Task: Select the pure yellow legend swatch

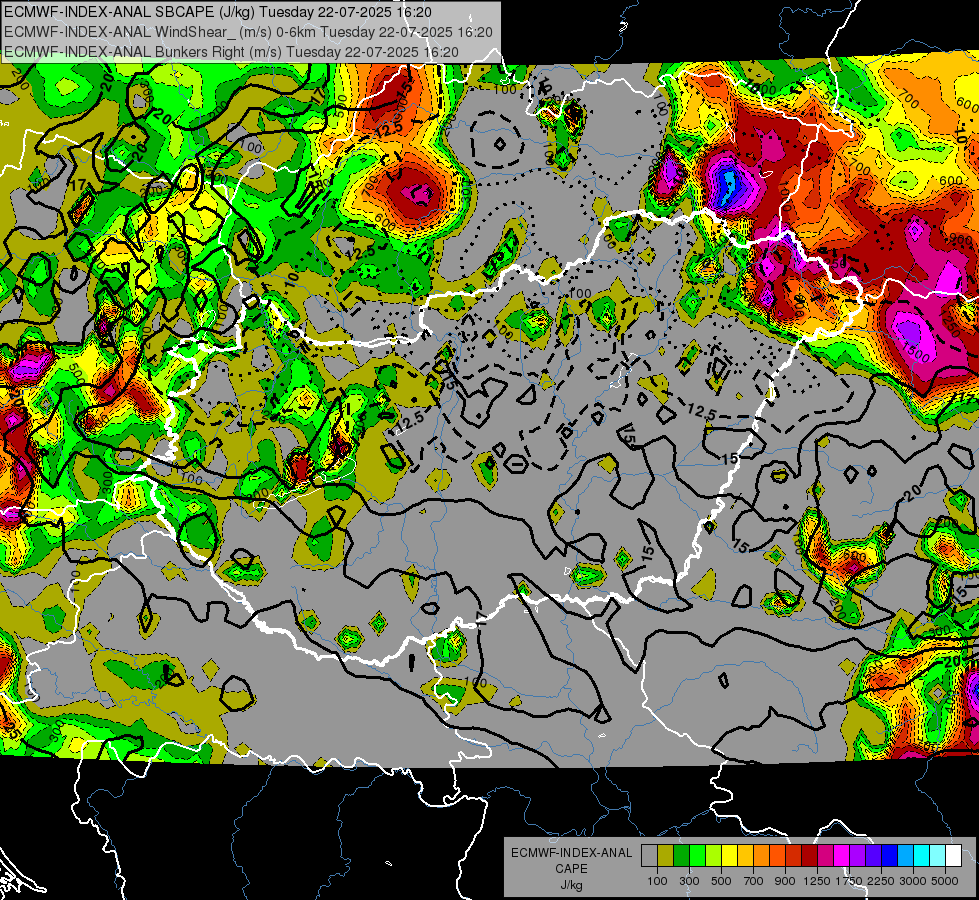Action: [729, 856]
